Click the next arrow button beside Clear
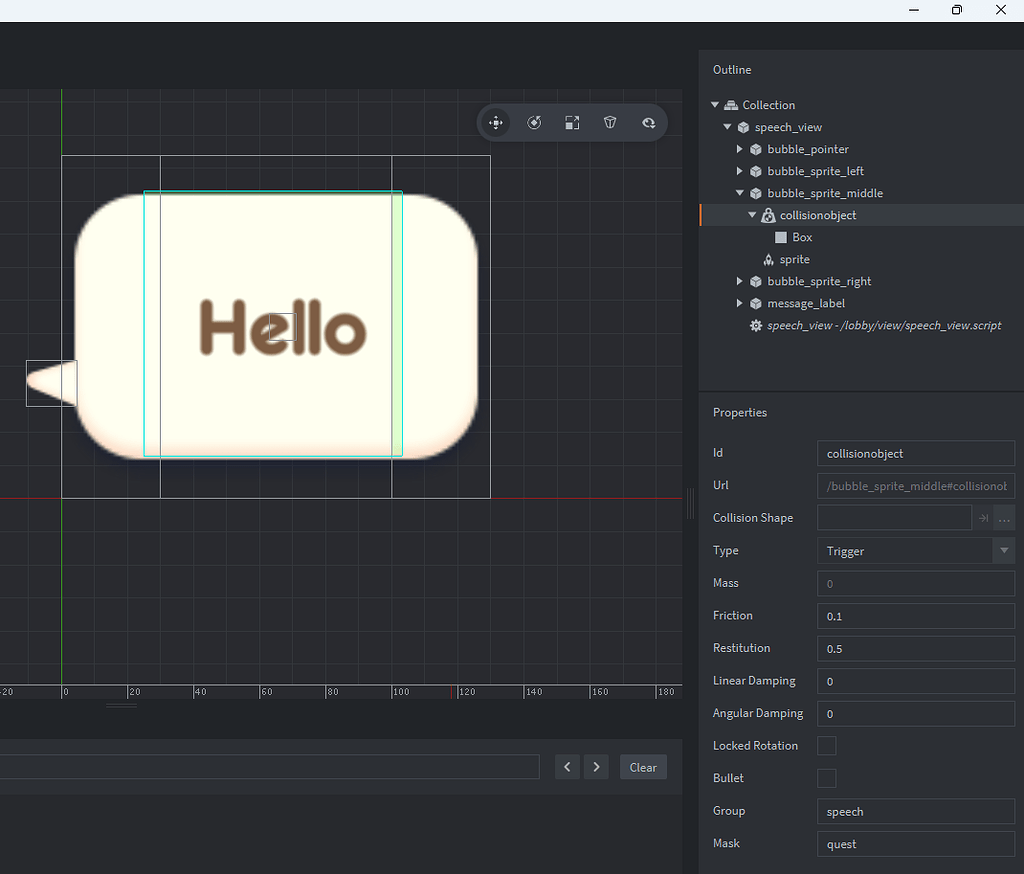The width and height of the screenshot is (1024, 874). (596, 767)
